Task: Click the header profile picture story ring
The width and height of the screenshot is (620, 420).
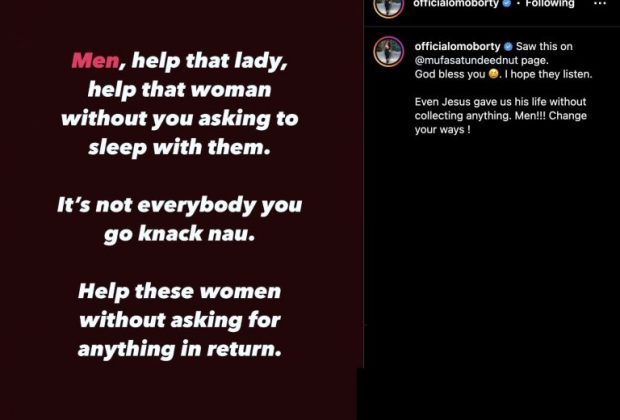Action: coord(389,7)
